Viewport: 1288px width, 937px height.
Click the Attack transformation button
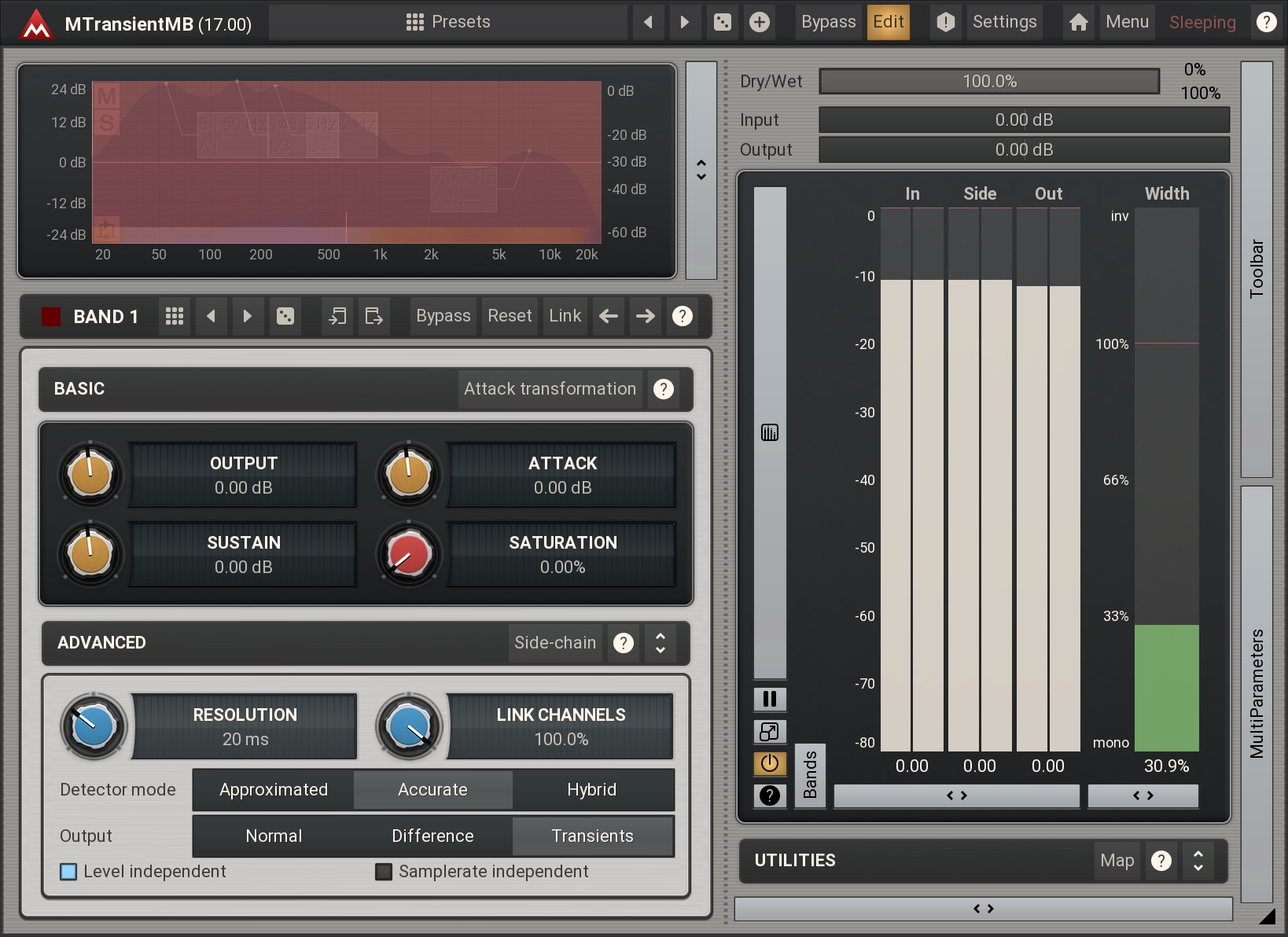coord(550,389)
